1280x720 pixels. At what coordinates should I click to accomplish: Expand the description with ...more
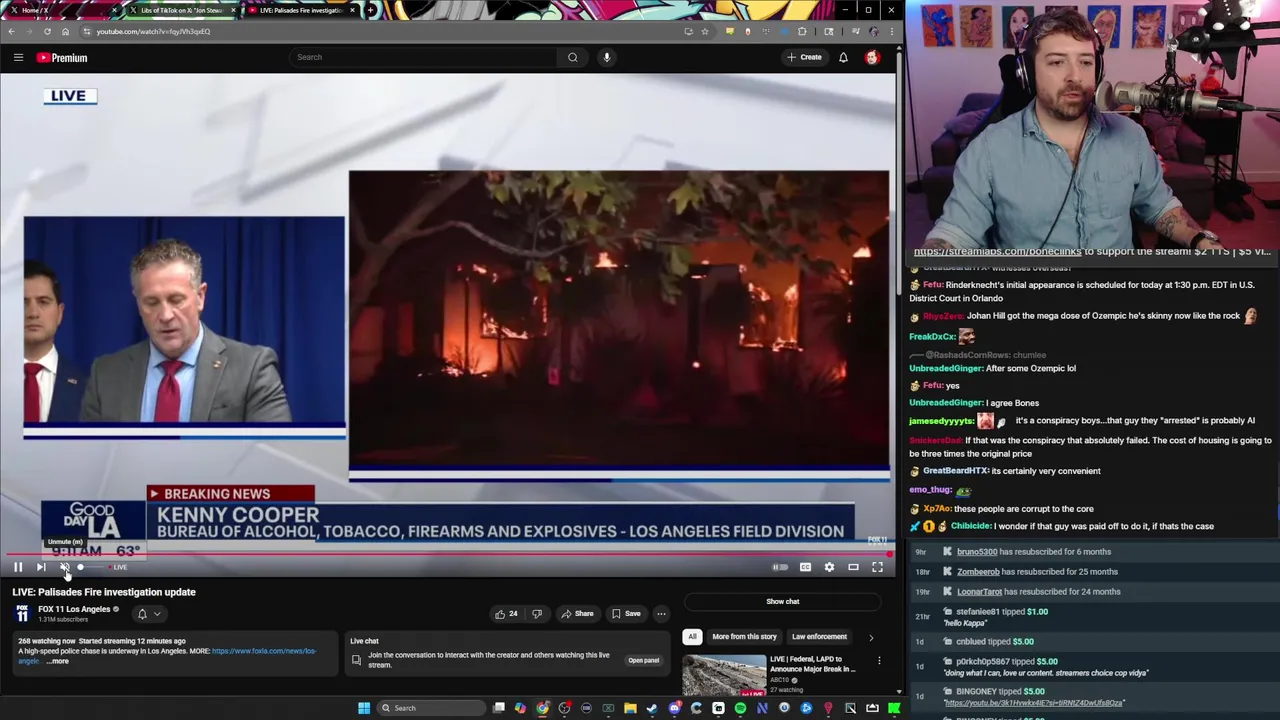coord(58,661)
